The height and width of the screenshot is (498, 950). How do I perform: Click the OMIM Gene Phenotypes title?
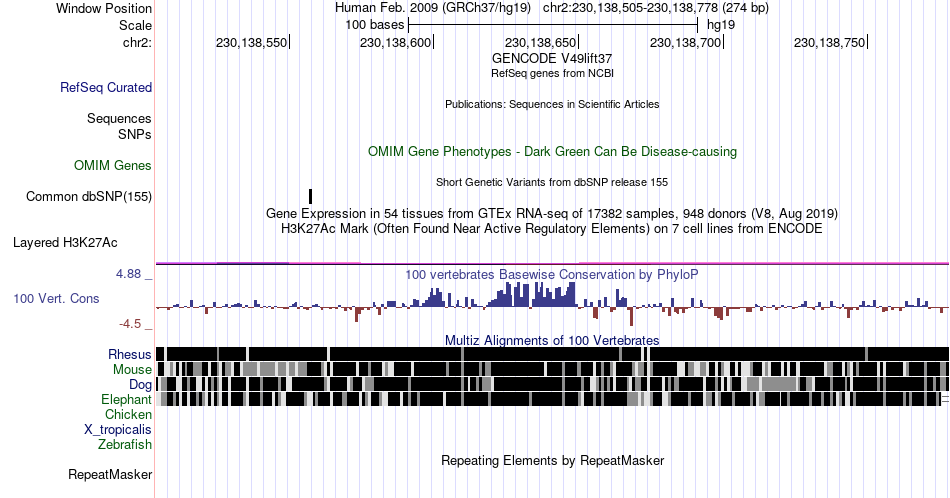(552, 151)
